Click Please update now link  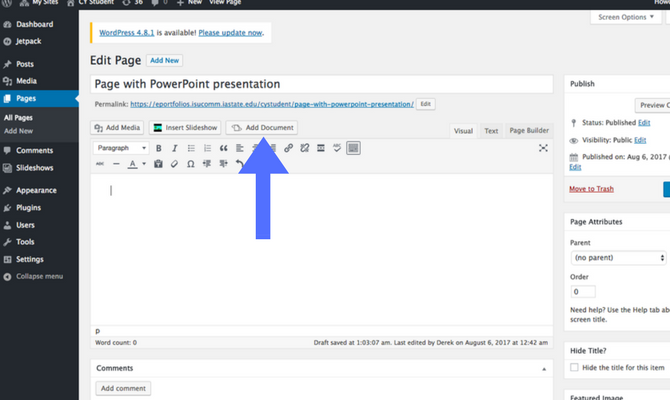[230, 32]
